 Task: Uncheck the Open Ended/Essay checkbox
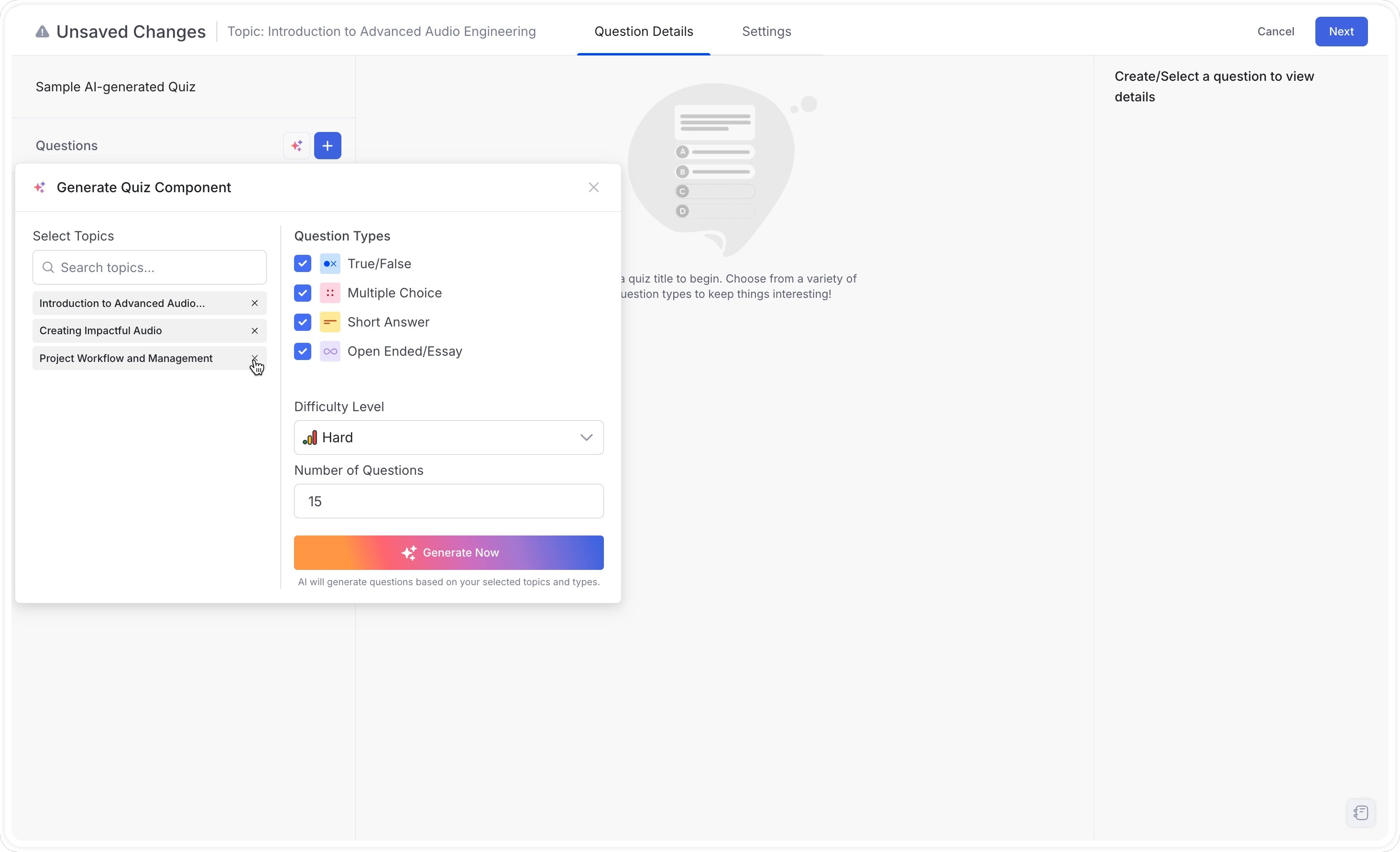tap(302, 351)
